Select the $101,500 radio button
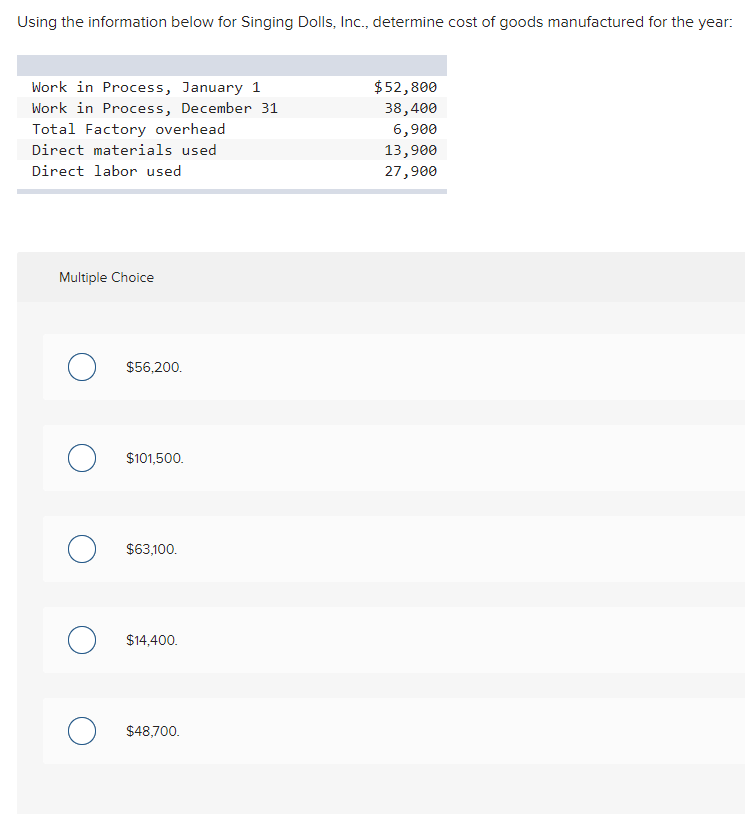 (x=81, y=458)
